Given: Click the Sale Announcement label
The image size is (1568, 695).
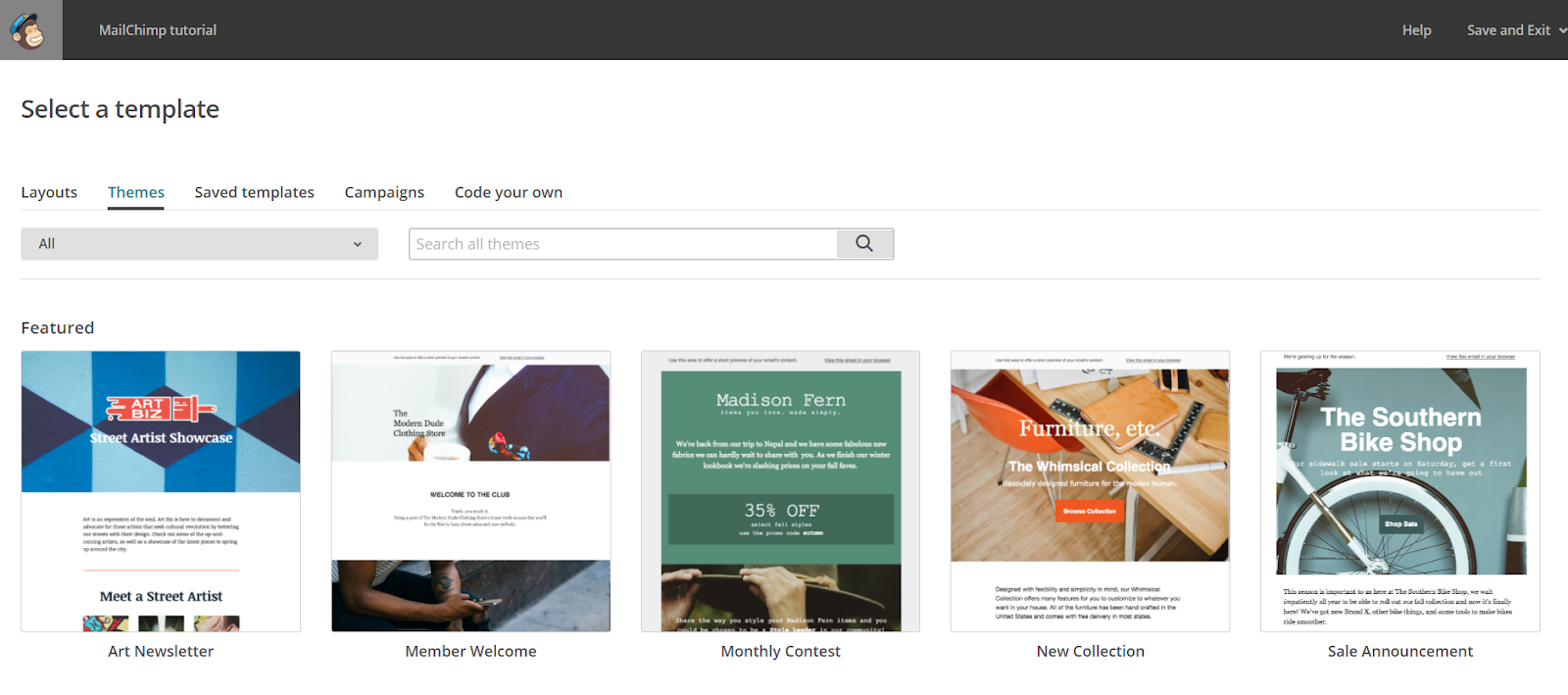Looking at the screenshot, I should [1400, 651].
